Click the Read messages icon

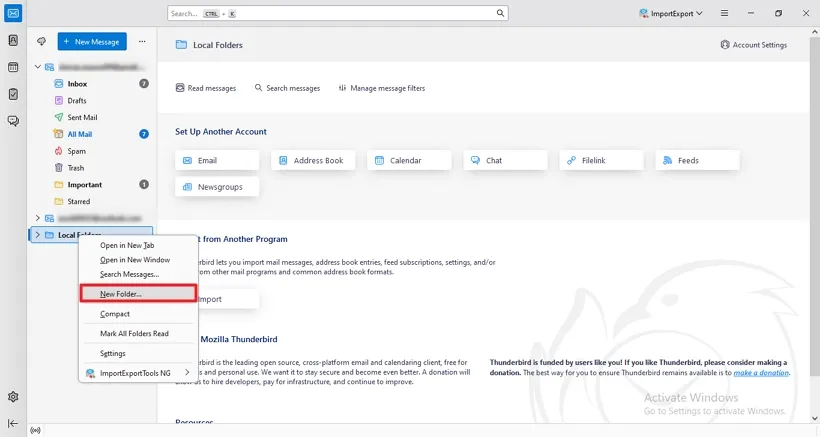(x=180, y=88)
